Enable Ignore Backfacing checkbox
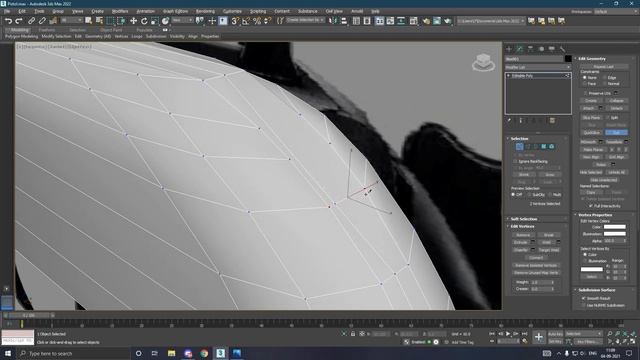This screenshot has height=360, width=640. (x=515, y=162)
